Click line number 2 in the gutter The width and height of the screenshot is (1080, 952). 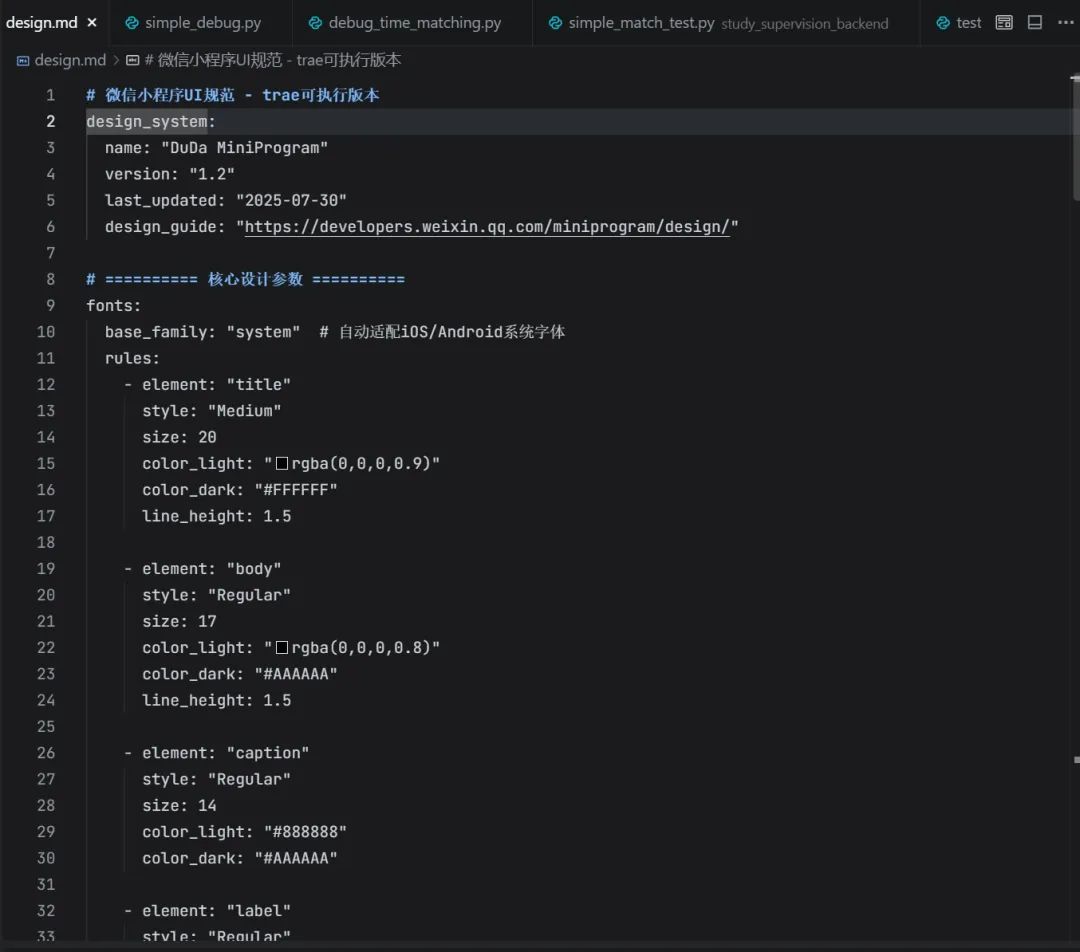pos(50,121)
